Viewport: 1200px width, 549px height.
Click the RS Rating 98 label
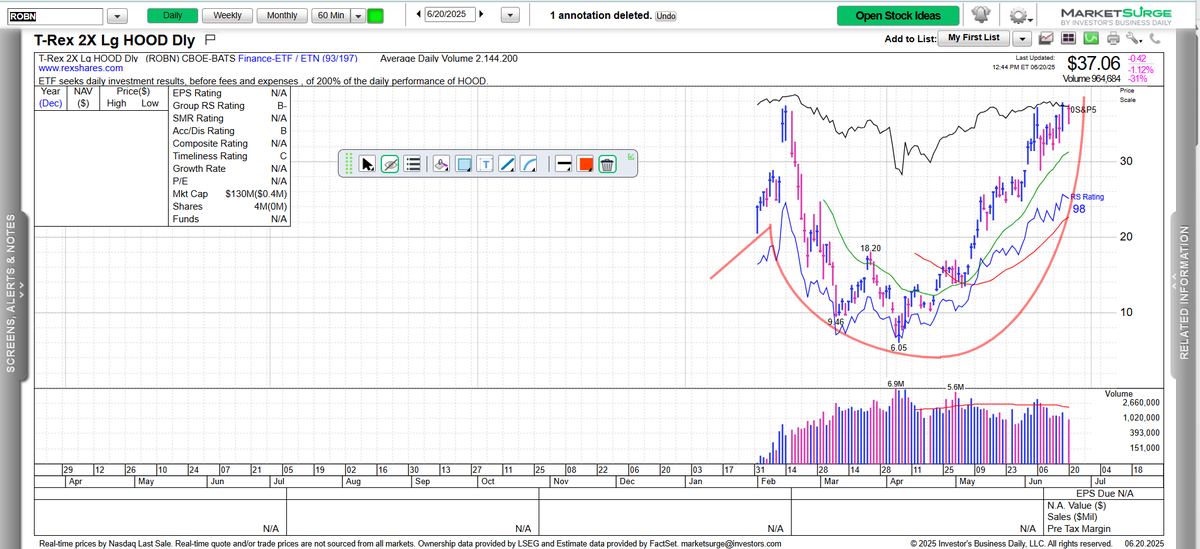tap(1087, 203)
